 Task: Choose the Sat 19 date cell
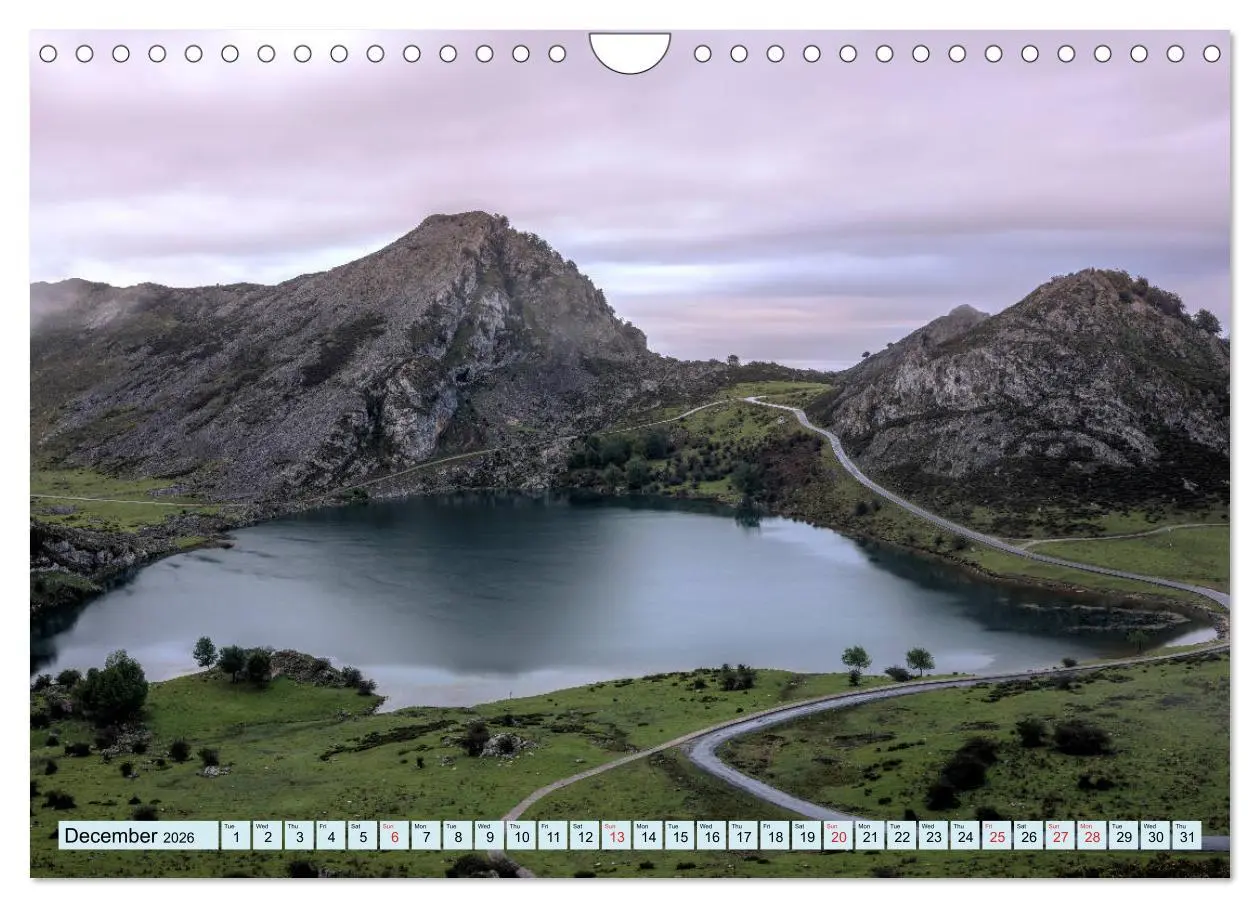[806, 836]
